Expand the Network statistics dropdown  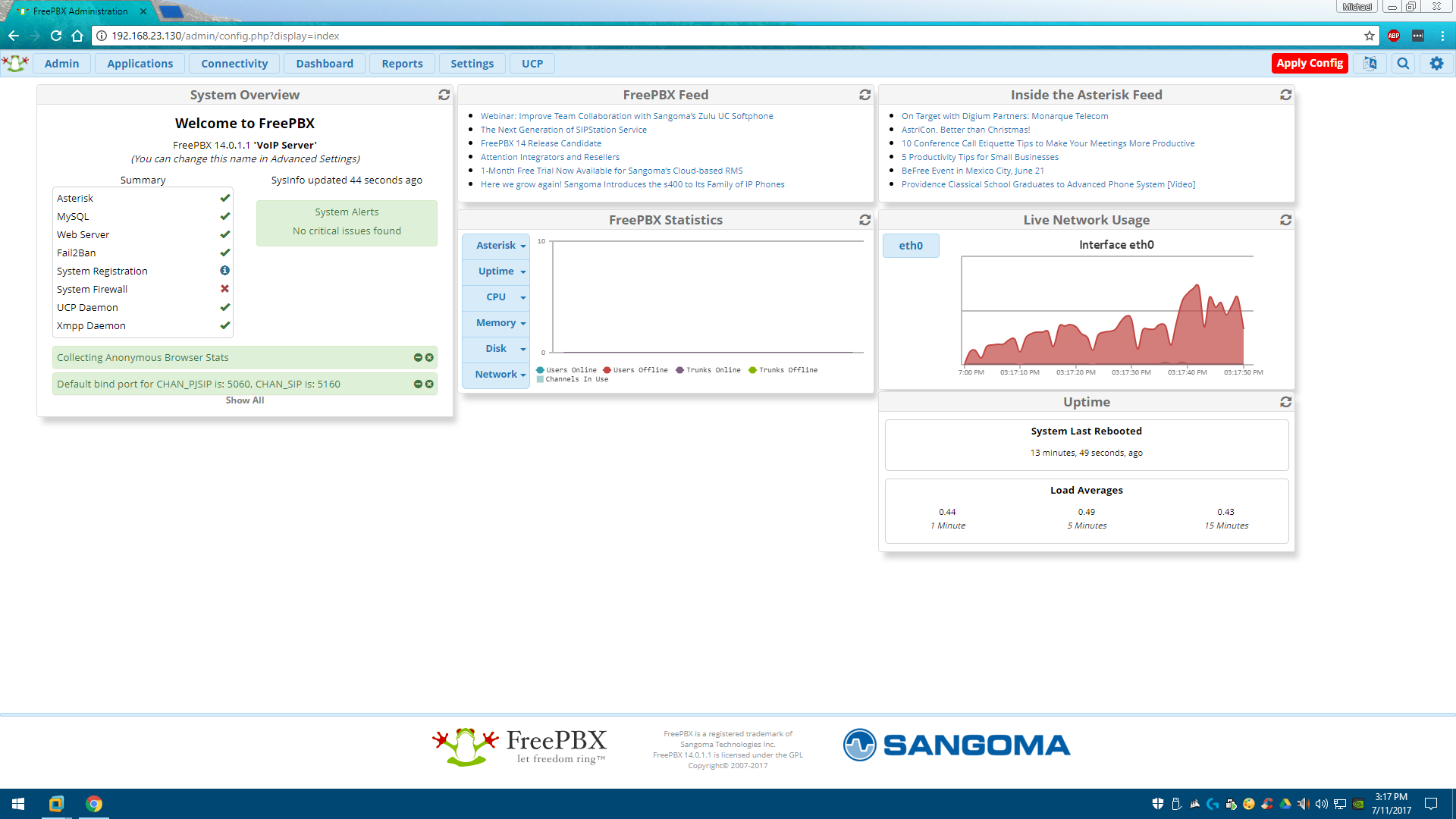click(496, 375)
